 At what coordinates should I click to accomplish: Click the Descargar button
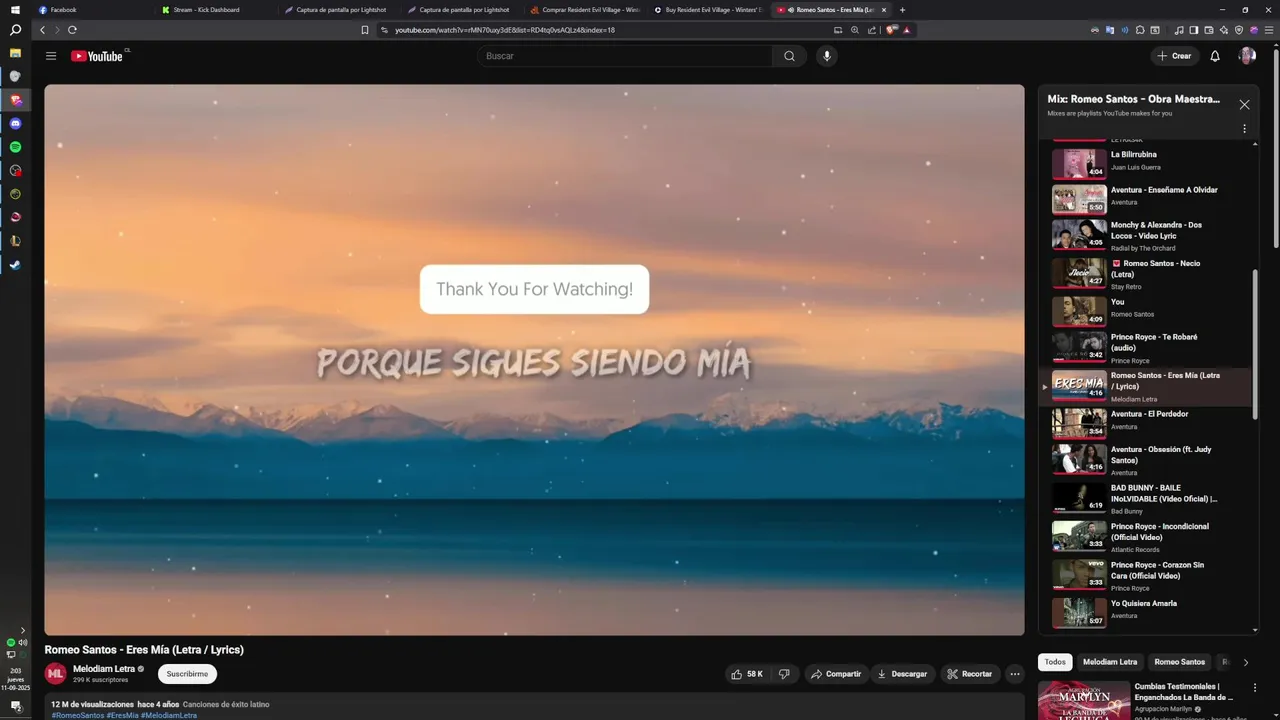coord(903,674)
